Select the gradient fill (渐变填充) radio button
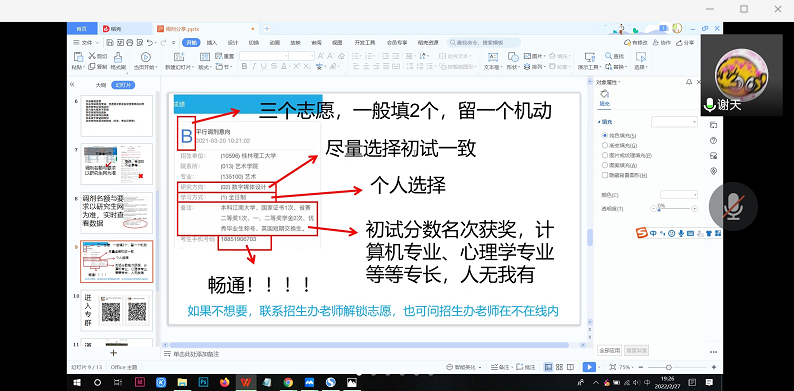 [x=605, y=145]
